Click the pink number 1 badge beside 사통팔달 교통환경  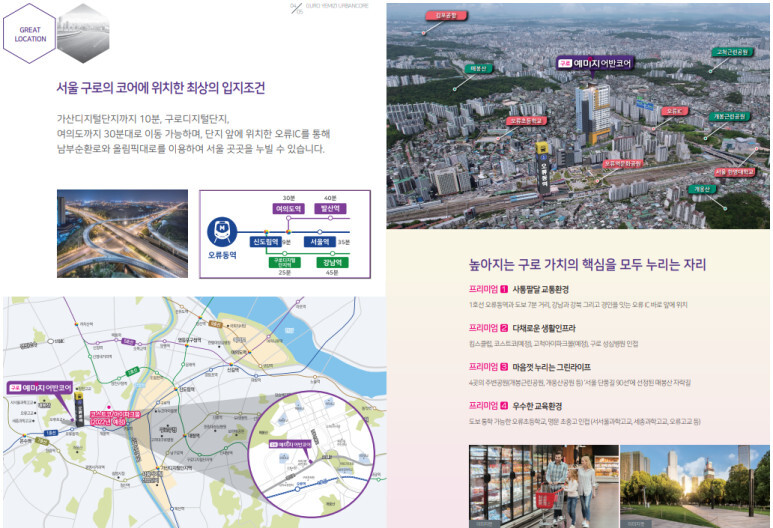pos(504,289)
